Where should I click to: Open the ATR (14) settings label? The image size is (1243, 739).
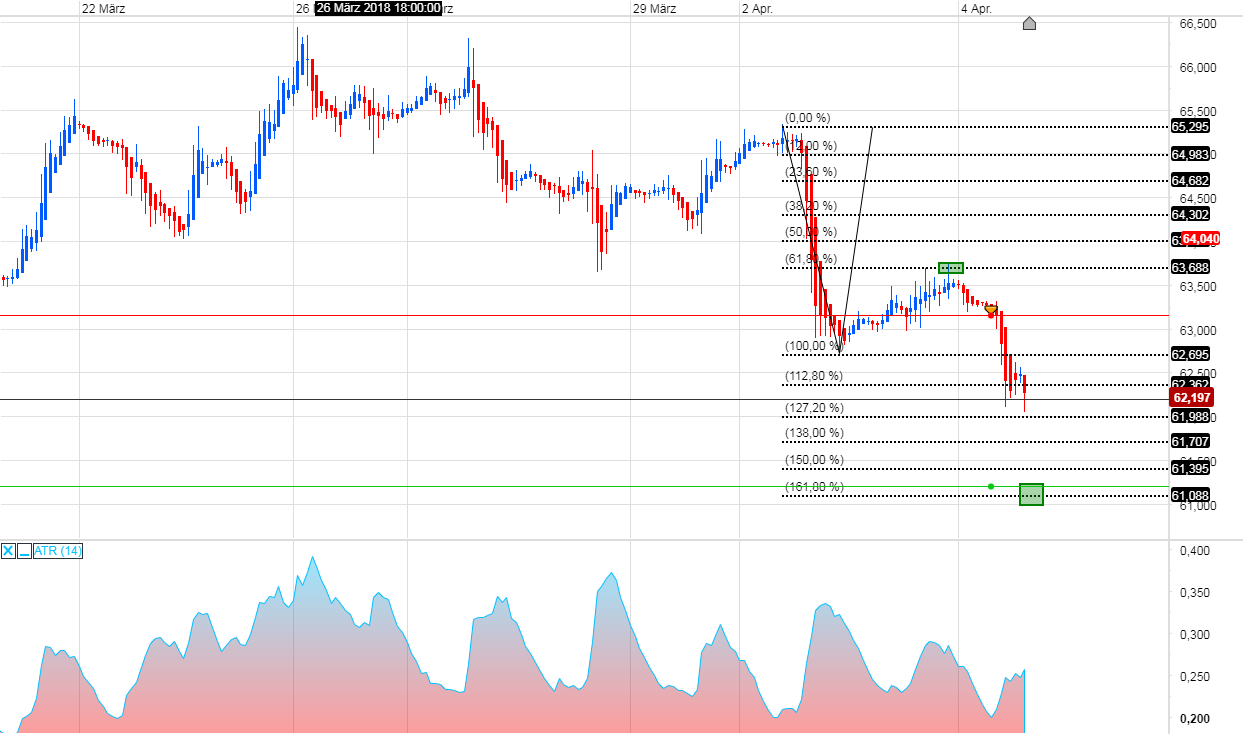point(58,551)
